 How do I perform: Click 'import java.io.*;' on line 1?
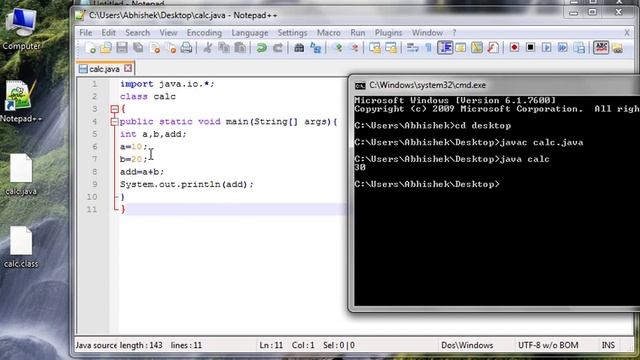(167, 84)
